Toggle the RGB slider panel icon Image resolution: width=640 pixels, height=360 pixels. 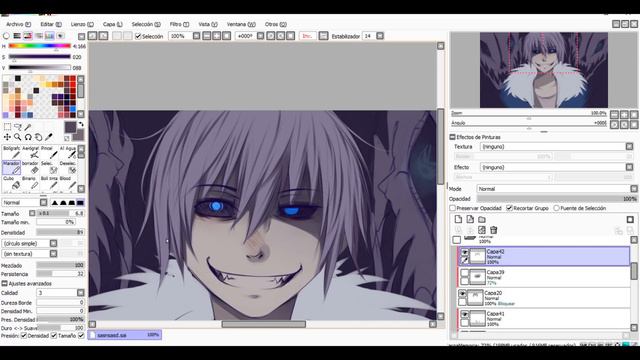[x=17, y=36]
